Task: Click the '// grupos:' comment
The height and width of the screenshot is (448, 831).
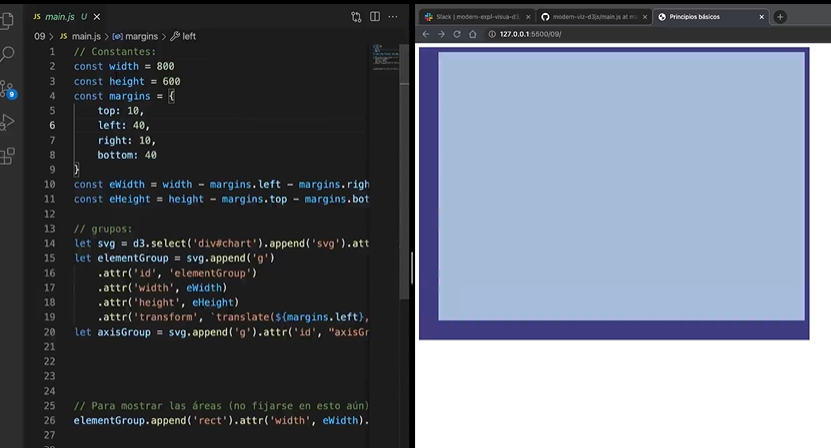Action: click(x=103, y=229)
